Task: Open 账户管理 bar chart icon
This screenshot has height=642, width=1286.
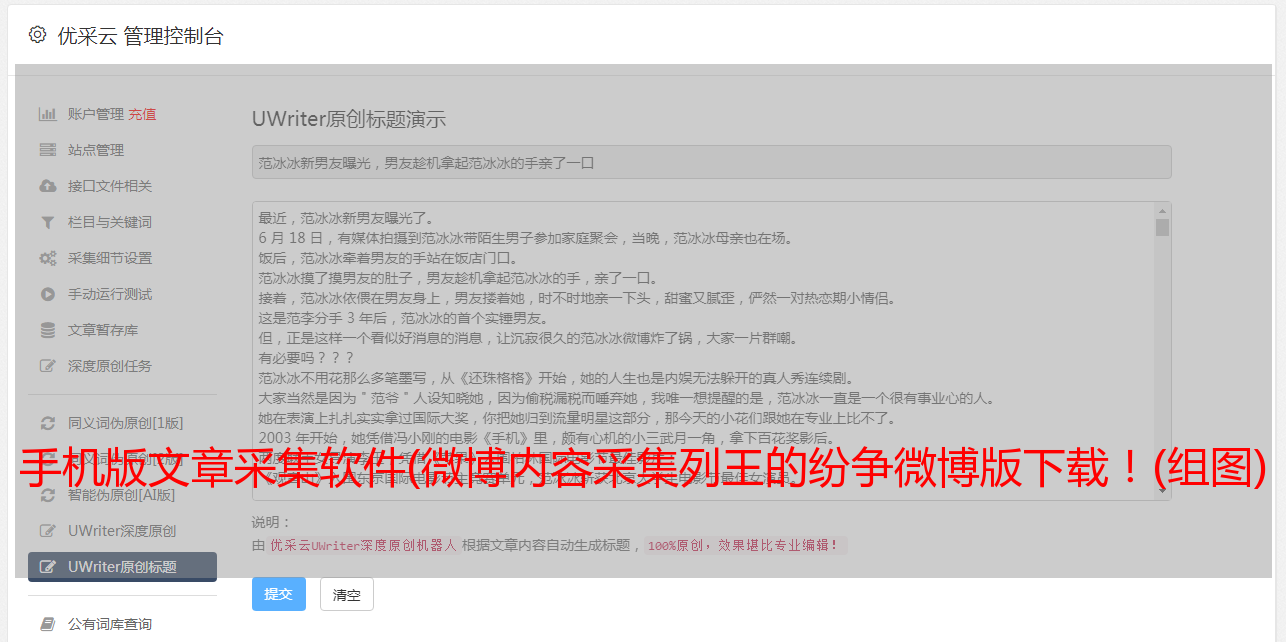Action: 47,114
